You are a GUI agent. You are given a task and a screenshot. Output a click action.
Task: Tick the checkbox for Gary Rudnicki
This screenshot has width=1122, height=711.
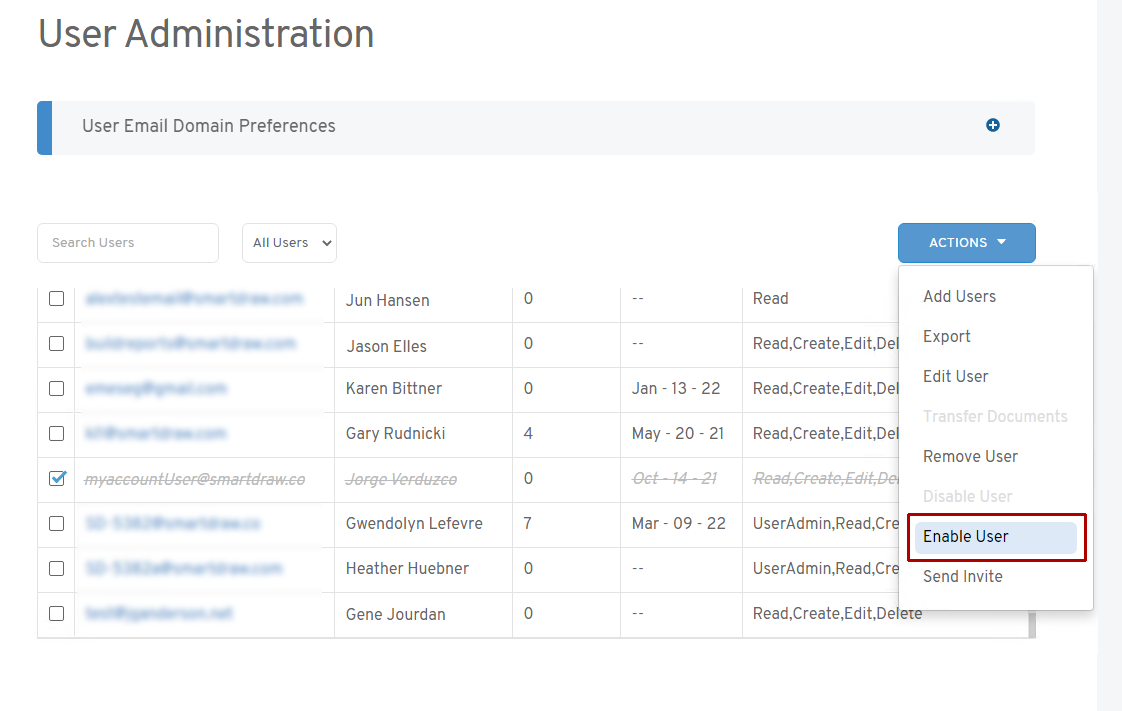coord(57,433)
